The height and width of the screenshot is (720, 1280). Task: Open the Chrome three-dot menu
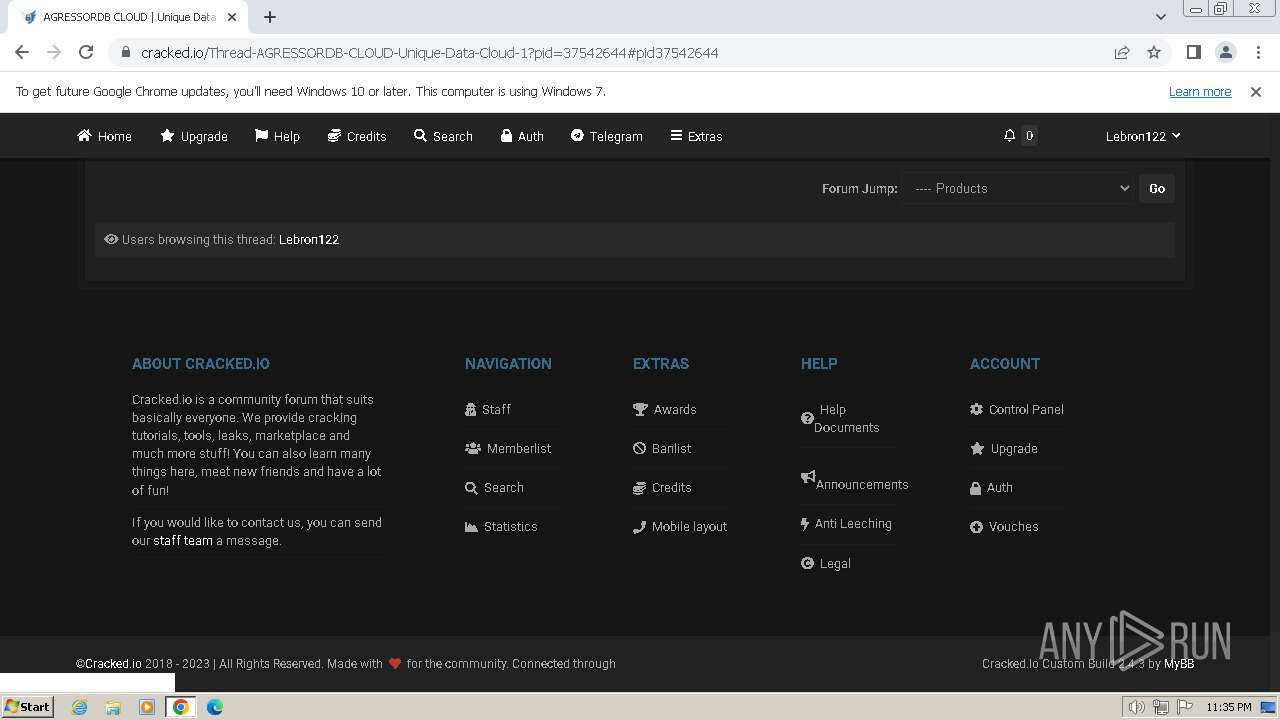pos(1259,52)
